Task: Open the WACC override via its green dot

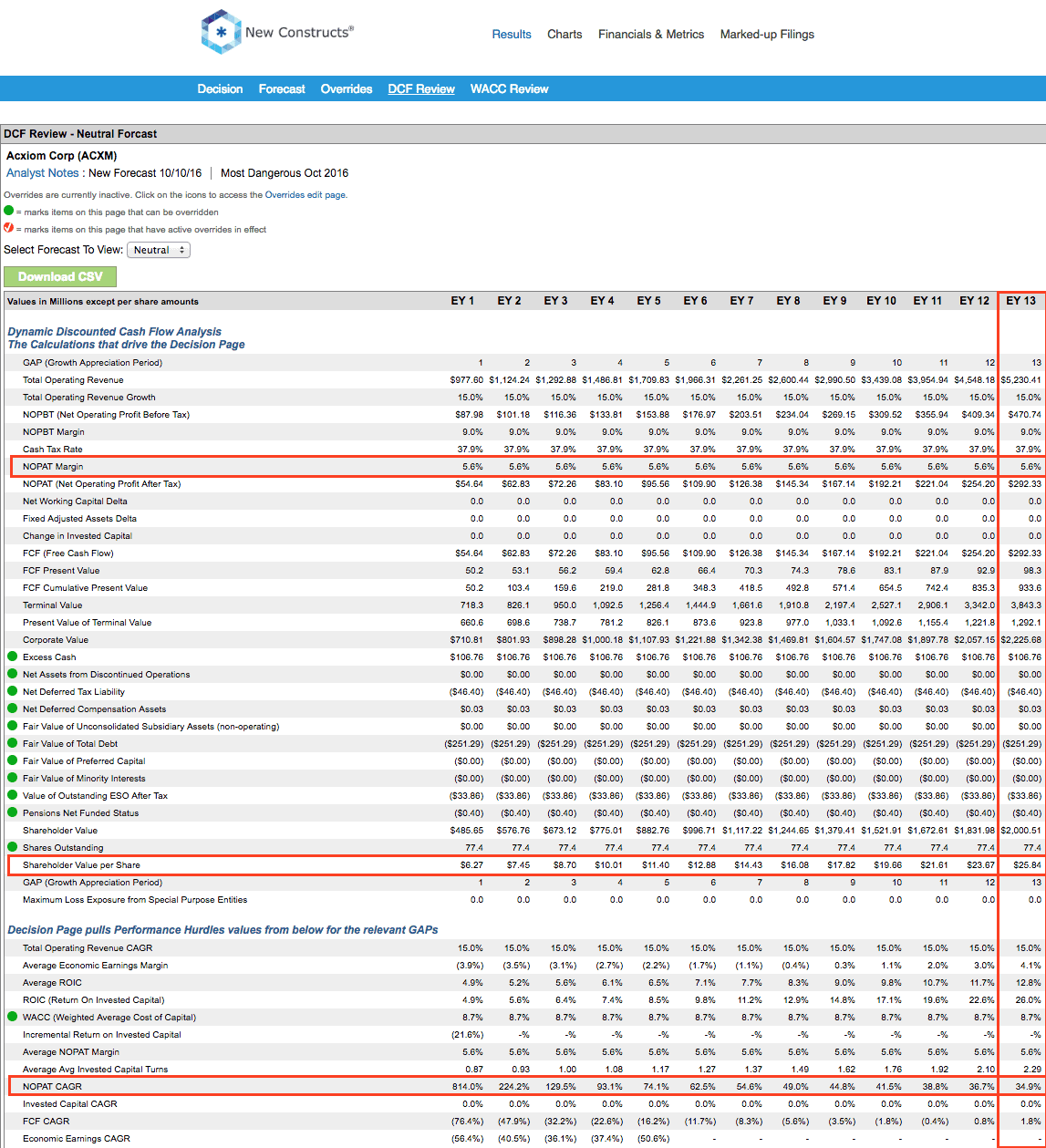Action: (x=13, y=1017)
